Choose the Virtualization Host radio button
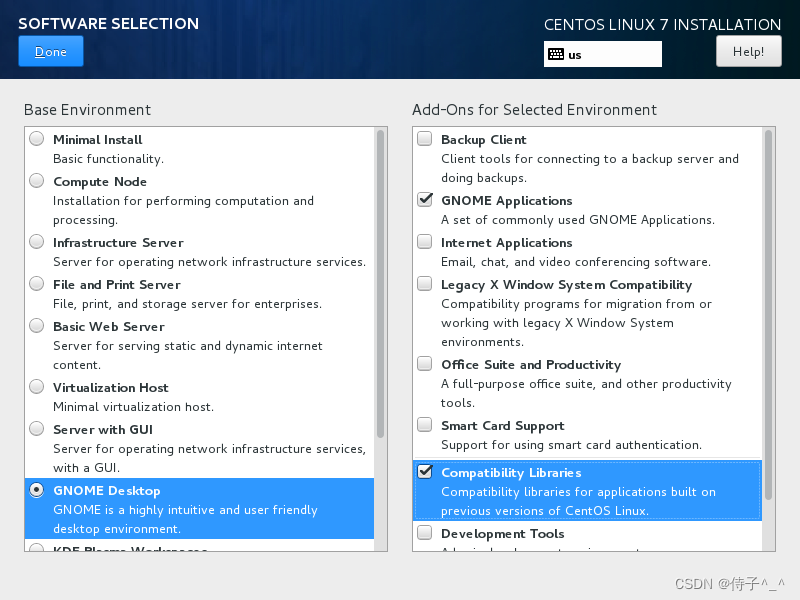800x600 pixels. [x=37, y=387]
